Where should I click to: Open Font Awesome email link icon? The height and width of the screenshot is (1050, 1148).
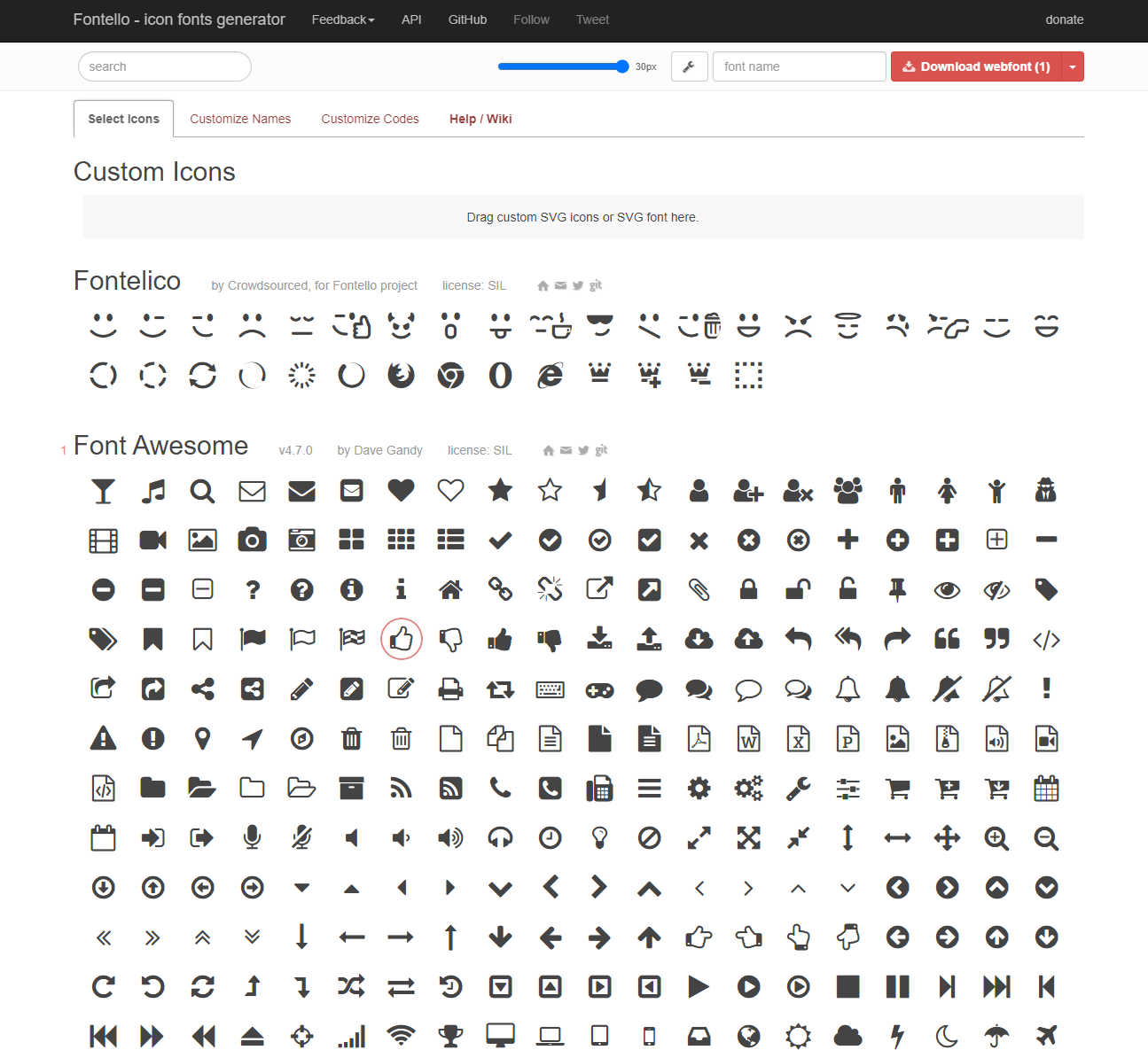[566, 450]
